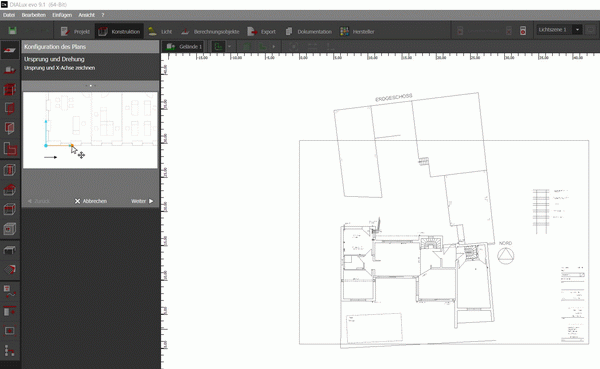The height and width of the screenshot is (369, 600).
Task: Select the roof tool with red gable
Action: (10, 189)
